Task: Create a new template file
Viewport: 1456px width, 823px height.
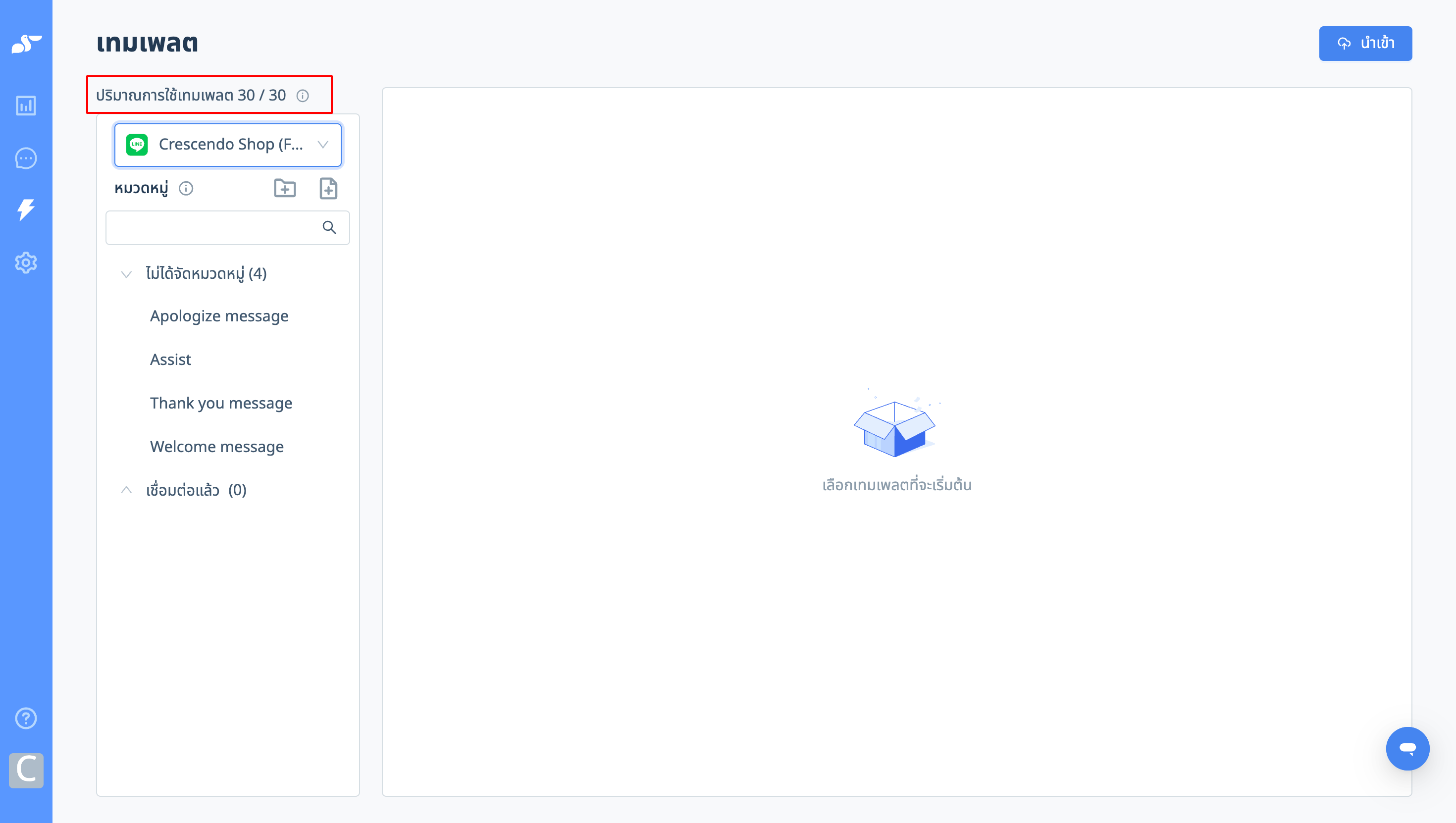Action: [328, 188]
